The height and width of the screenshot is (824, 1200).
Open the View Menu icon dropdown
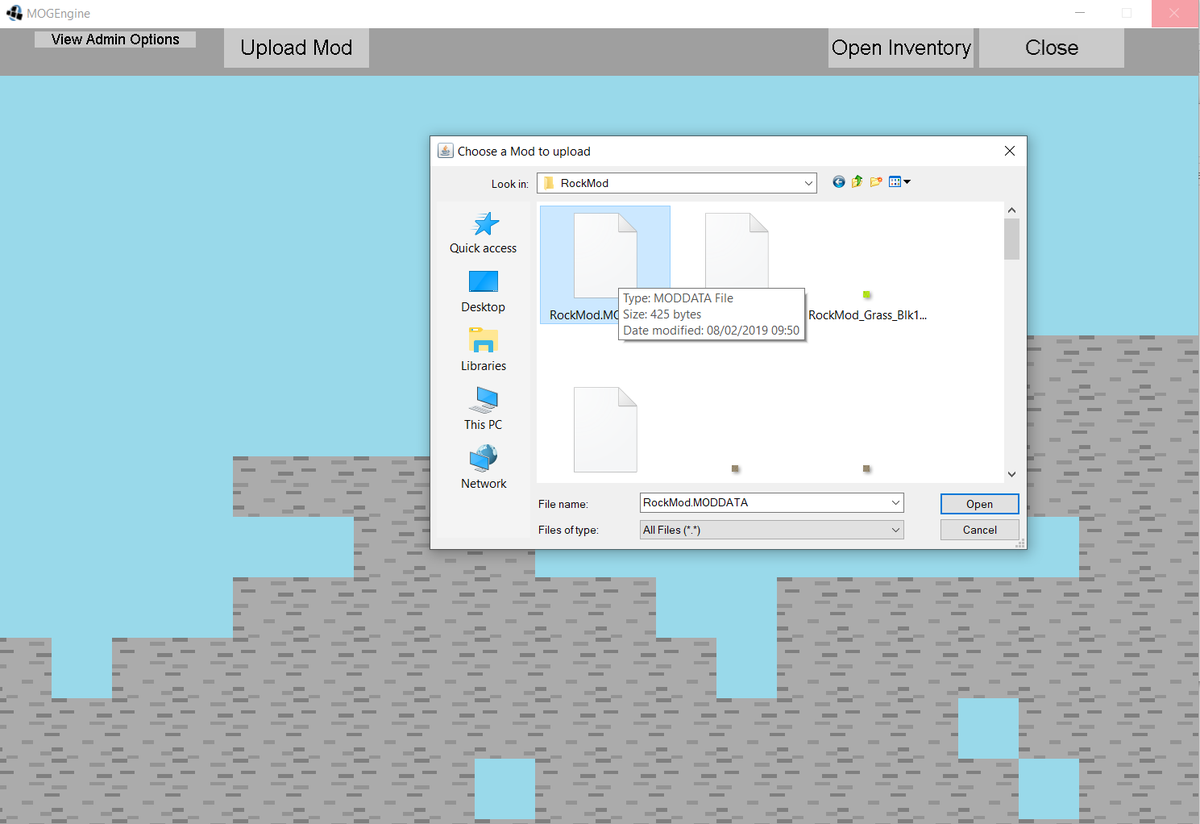pos(899,182)
